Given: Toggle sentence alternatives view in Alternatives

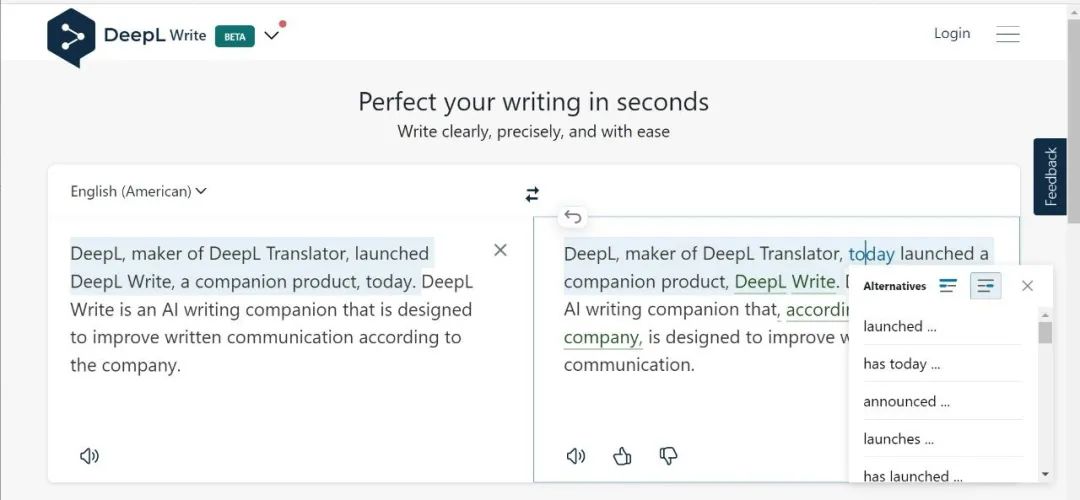Looking at the screenshot, I should tap(985, 286).
